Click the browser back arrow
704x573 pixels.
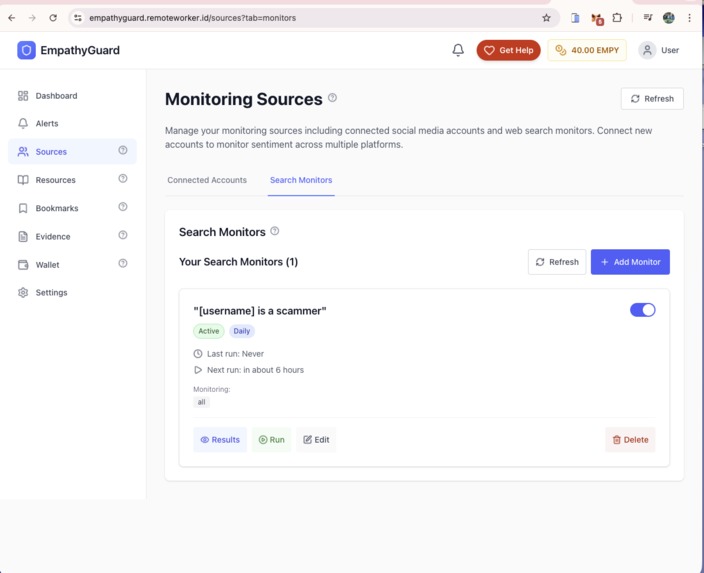point(12,18)
